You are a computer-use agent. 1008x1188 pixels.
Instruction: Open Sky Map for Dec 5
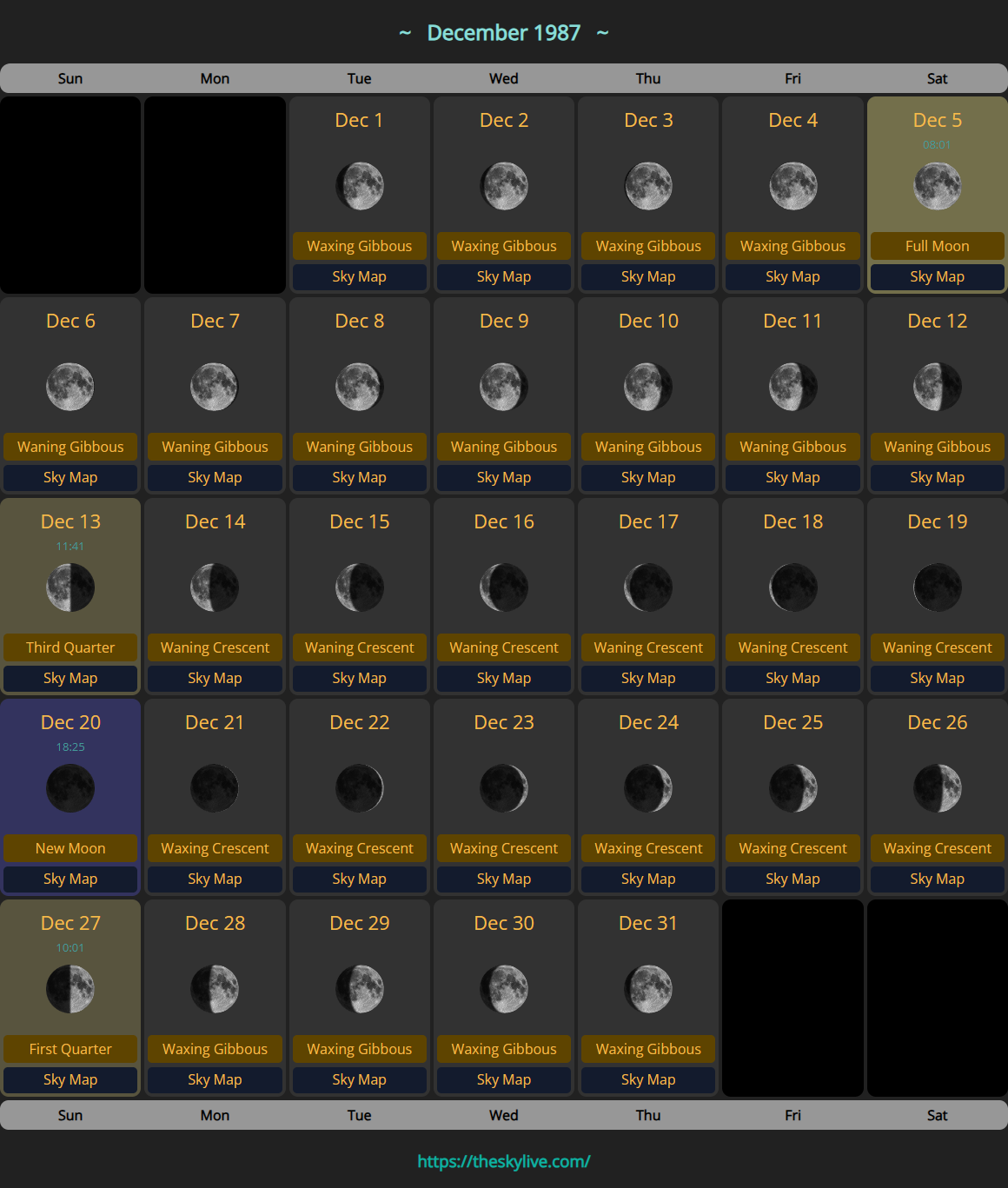coord(938,276)
